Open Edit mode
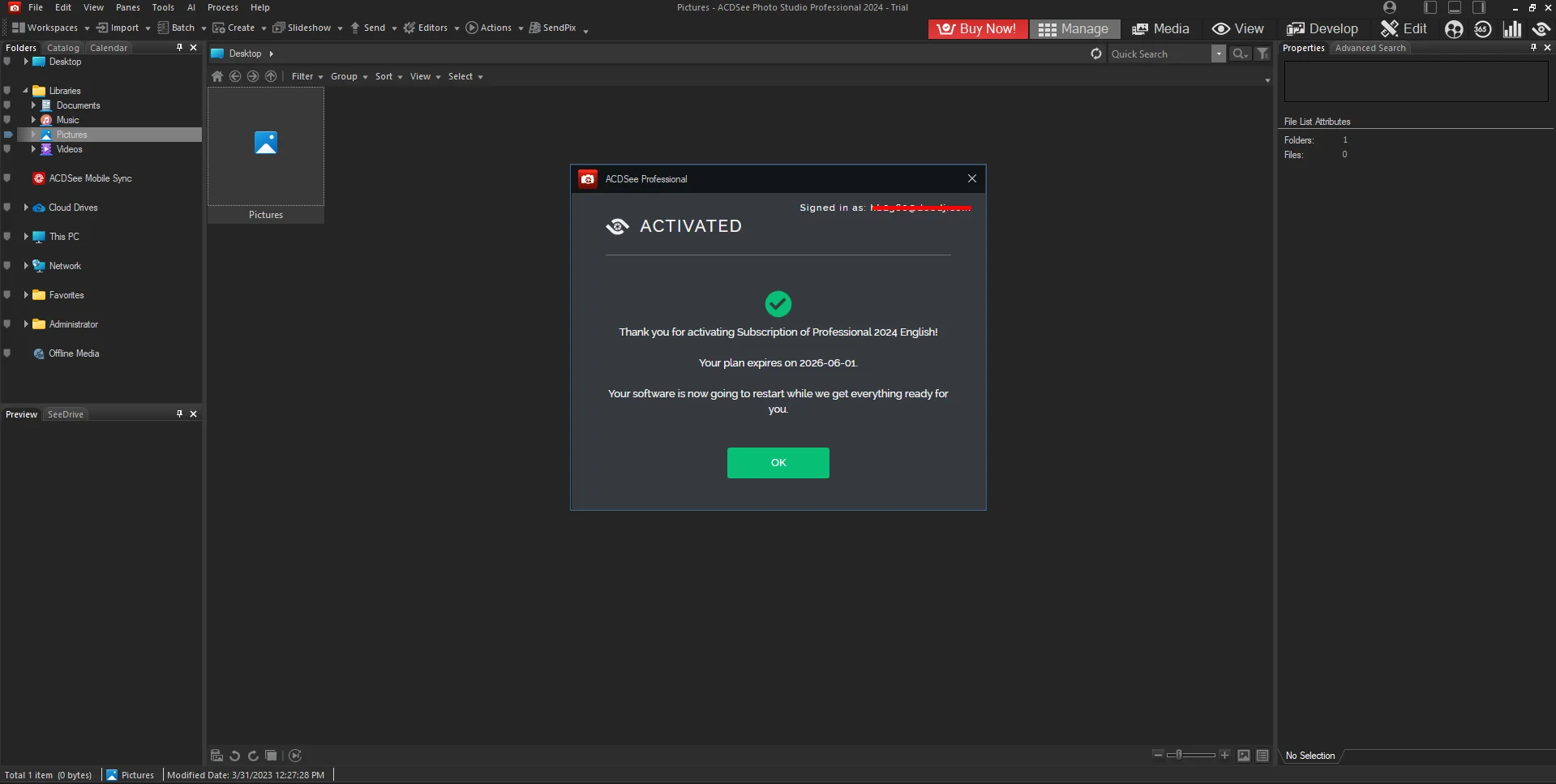 click(x=1404, y=28)
